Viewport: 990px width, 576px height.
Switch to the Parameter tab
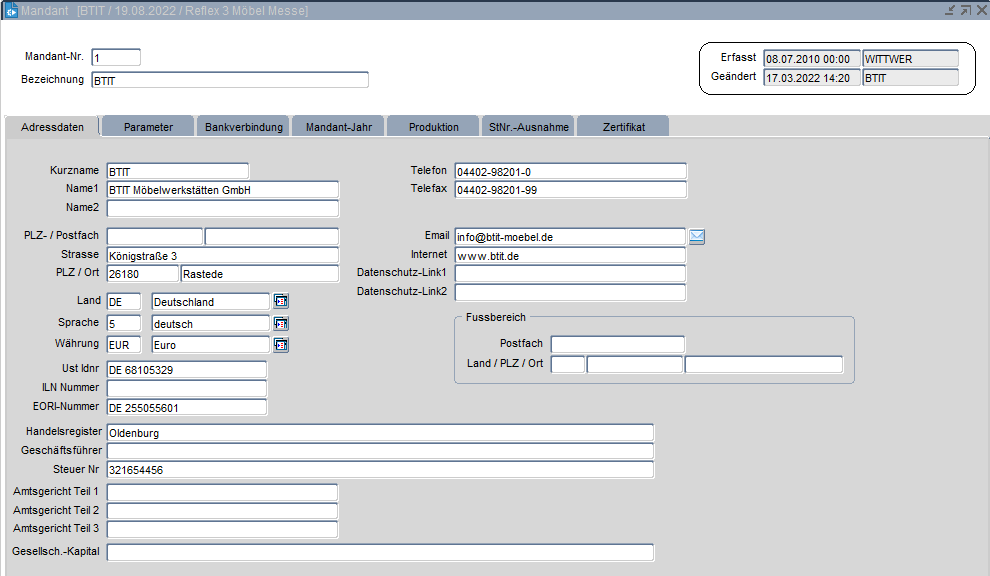(x=148, y=127)
